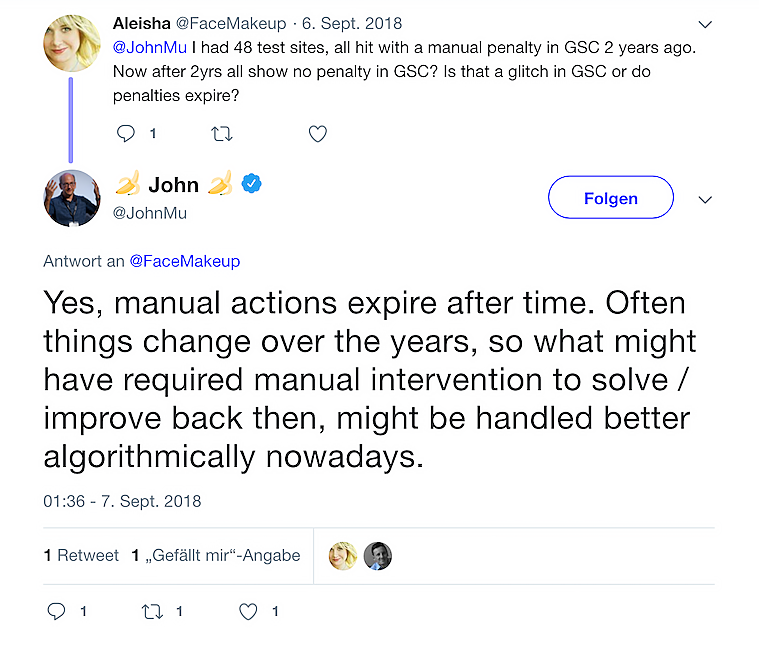Open dropdown chevron beside the Folgen button
Screen dimensions: 759x657
705,199
